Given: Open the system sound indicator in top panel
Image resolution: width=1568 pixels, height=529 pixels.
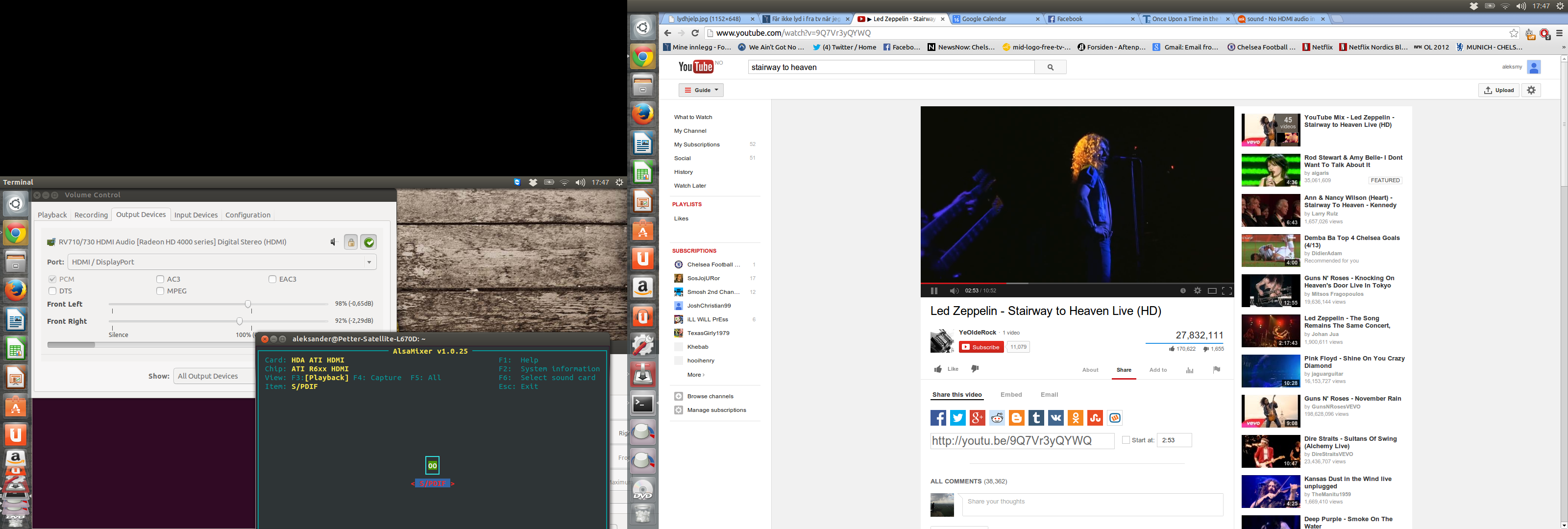Looking at the screenshot, I should pyautogui.click(x=1521, y=6).
